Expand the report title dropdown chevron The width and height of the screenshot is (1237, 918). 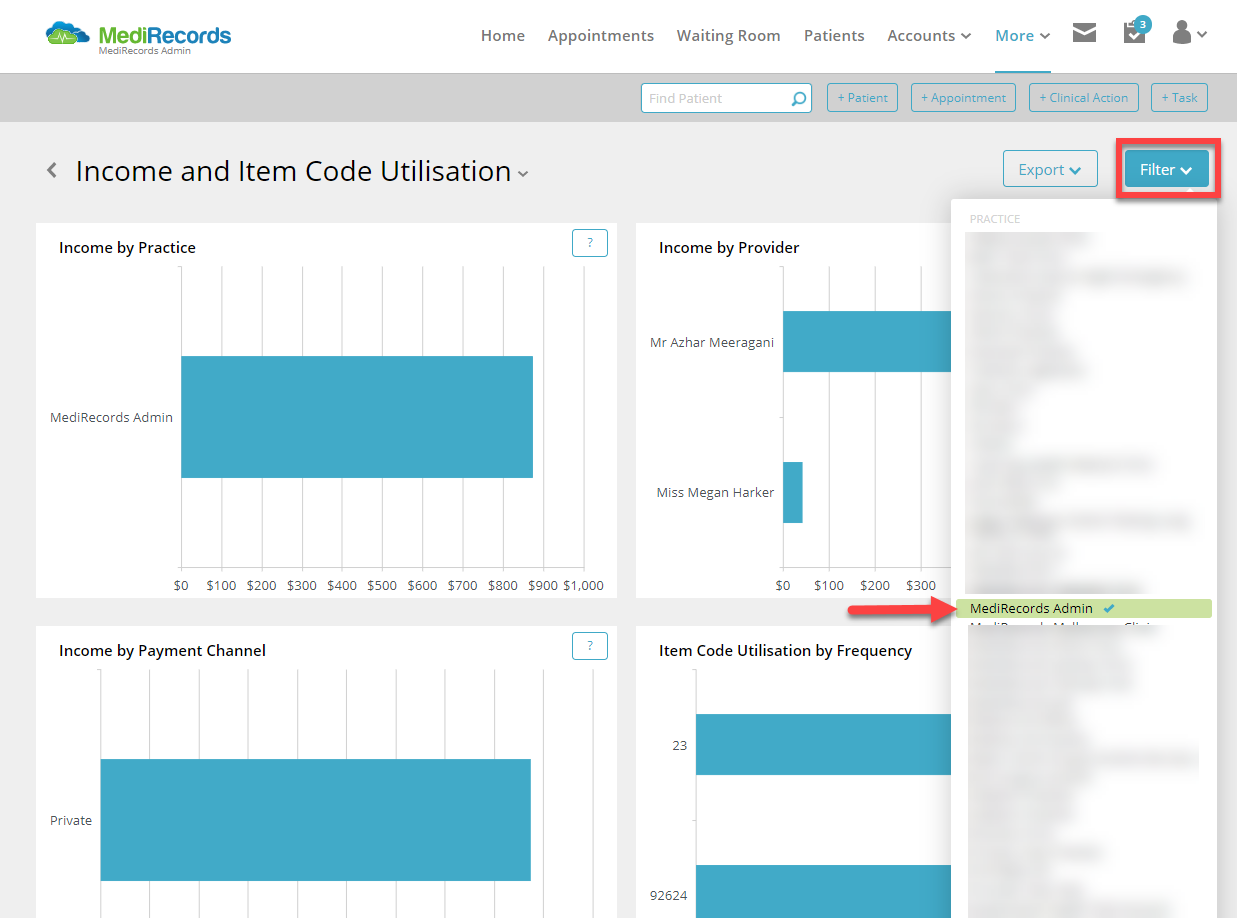[x=523, y=174]
